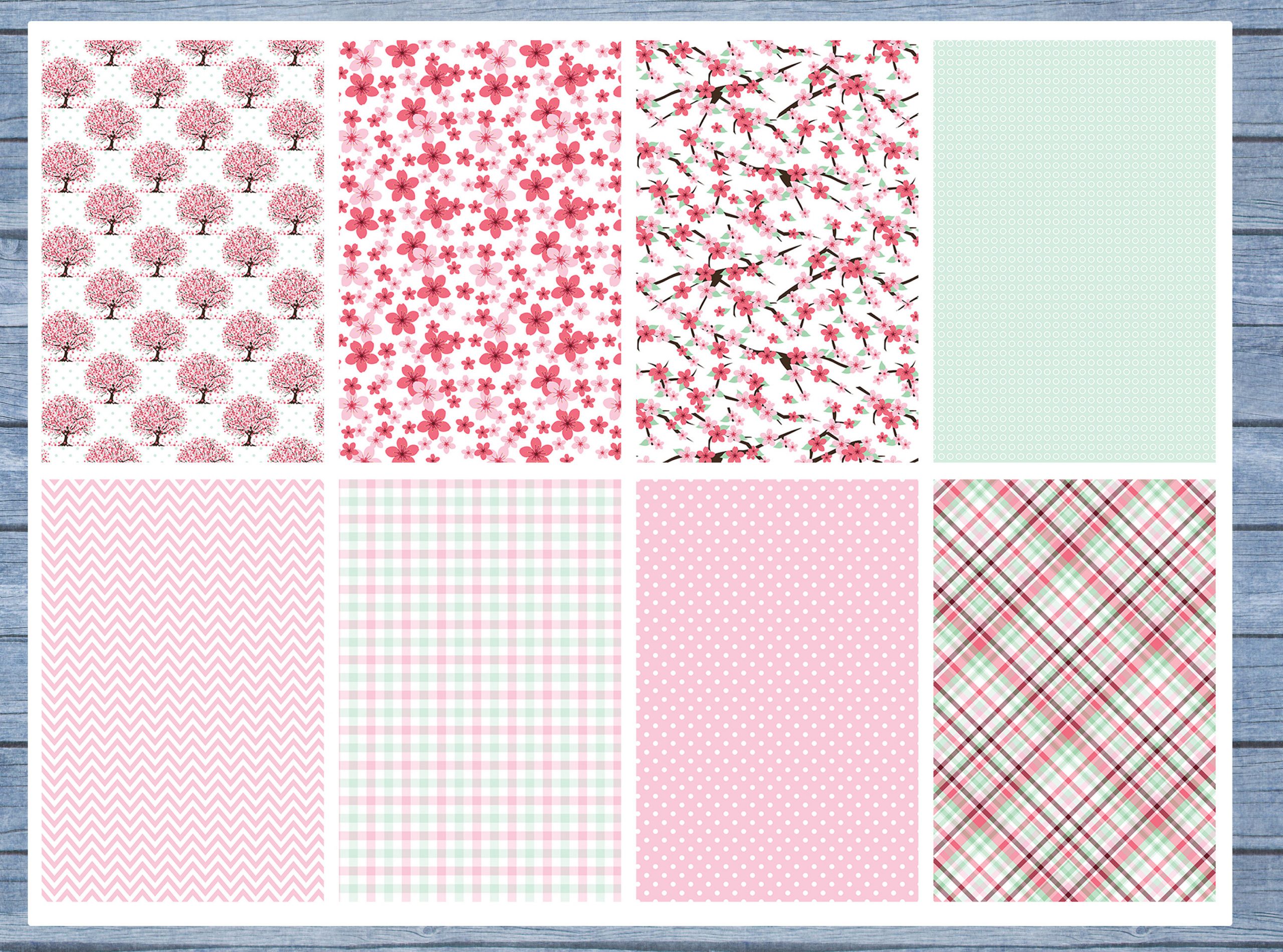
Task: Select the cherry blossom trees pattern paper
Action: 183,250
